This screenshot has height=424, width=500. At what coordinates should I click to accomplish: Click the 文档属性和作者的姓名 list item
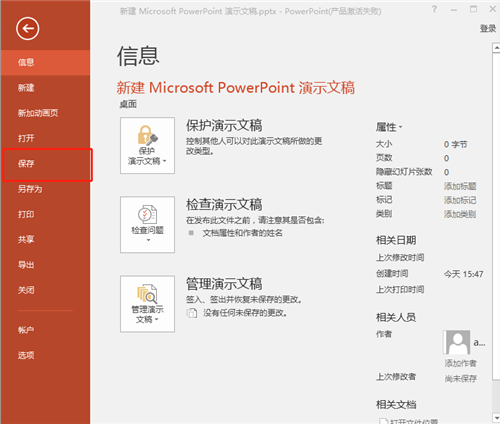[242, 233]
